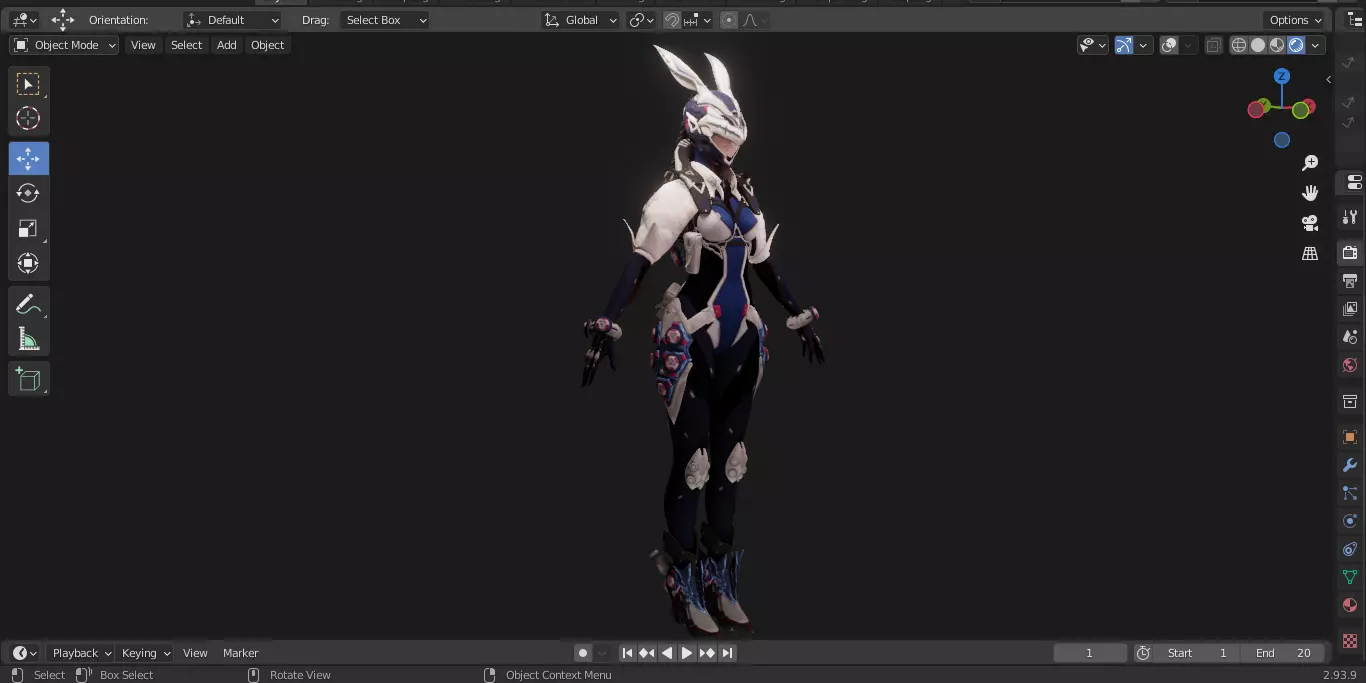Toggle viewport gizmos display
Image resolution: width=1366 pixels, height=683 pixels.
(x=1124, y=45)
